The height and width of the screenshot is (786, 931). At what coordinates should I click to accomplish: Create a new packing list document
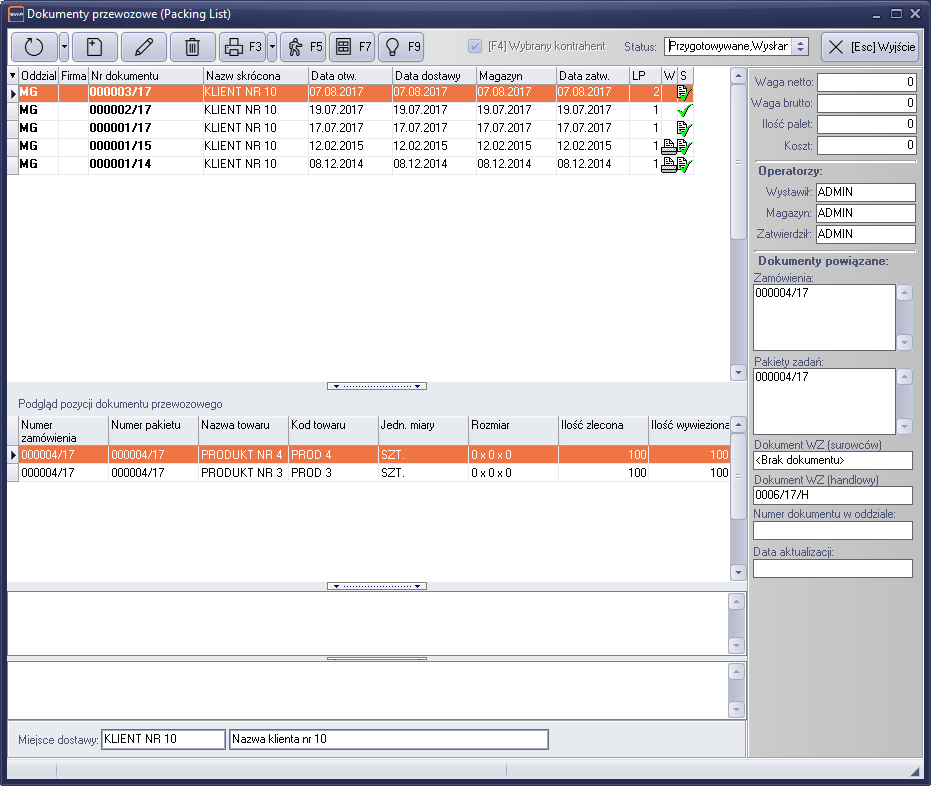95,47
